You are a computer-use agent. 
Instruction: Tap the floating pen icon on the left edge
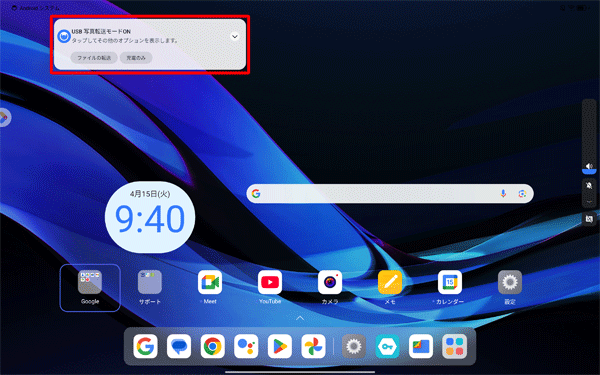tap(4, 118)
